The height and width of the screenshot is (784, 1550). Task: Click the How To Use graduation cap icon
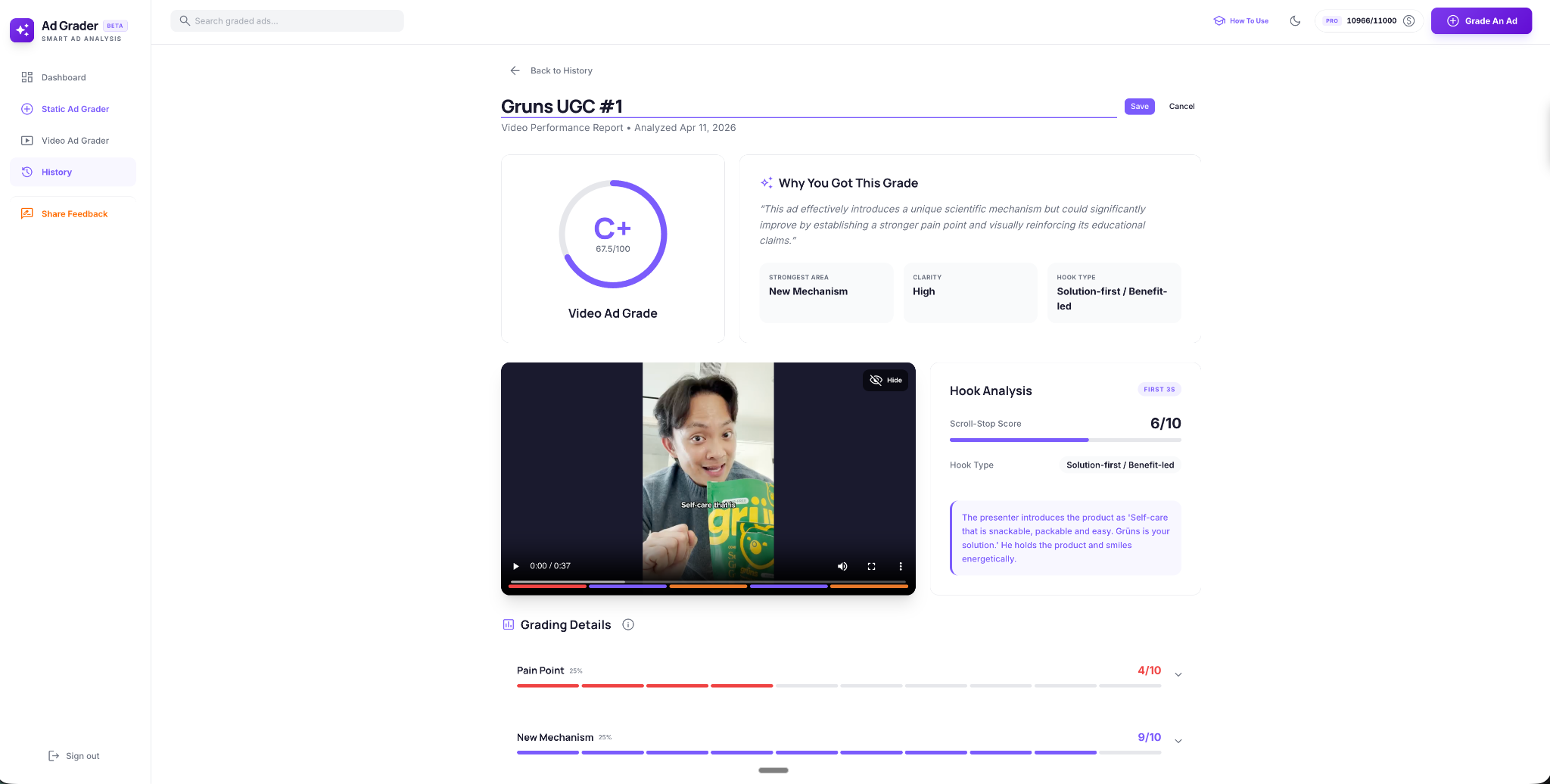coord(1219,20)
